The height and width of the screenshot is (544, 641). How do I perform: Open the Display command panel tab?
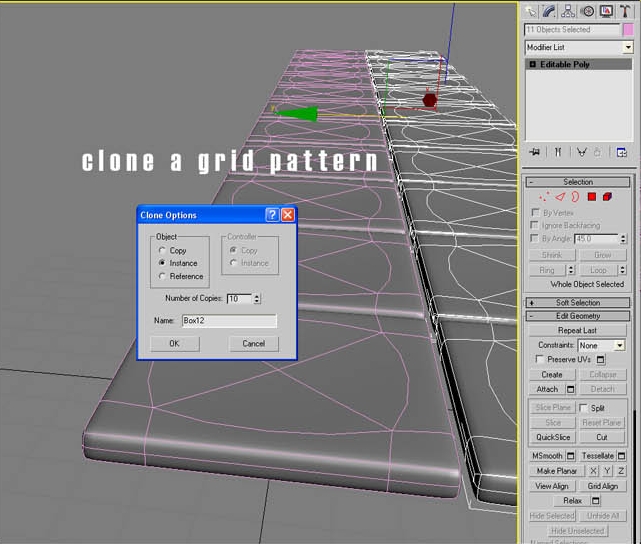pyautogui.click(x=606, y=11)
